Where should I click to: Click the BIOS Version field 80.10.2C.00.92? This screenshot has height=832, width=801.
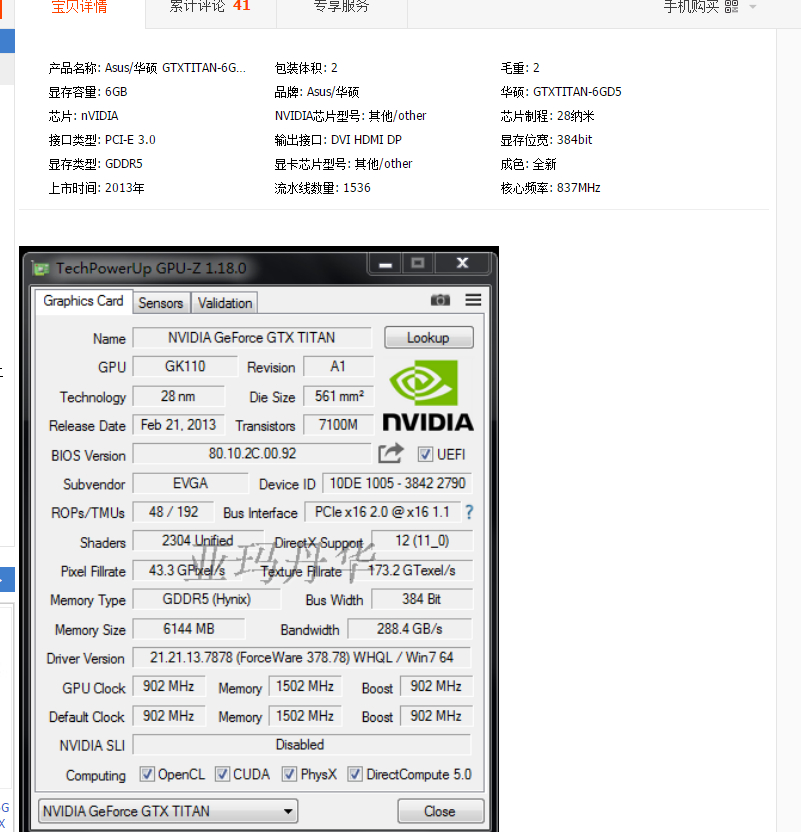point(252,454)
